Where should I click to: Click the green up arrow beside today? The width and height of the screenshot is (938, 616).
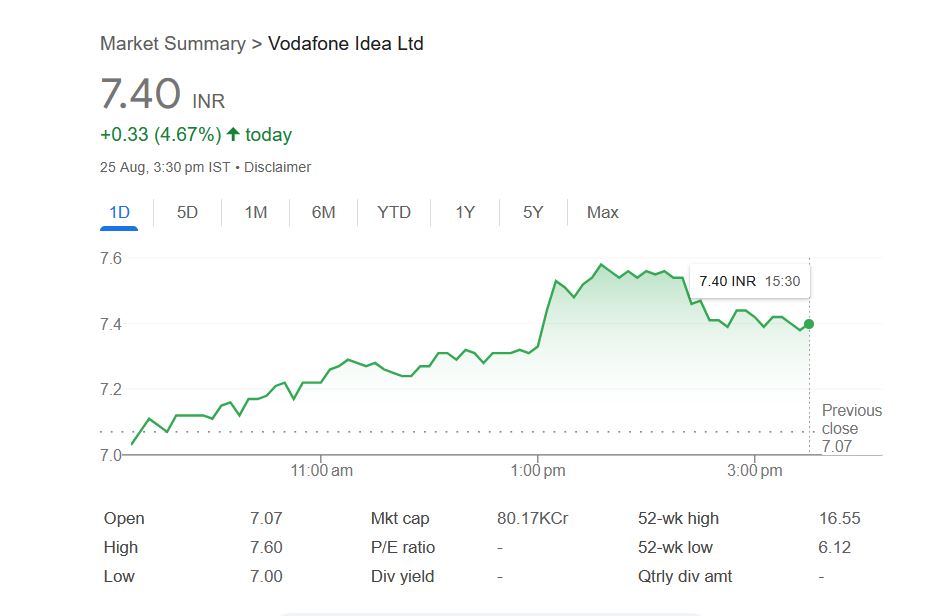(x=233, y=134)
